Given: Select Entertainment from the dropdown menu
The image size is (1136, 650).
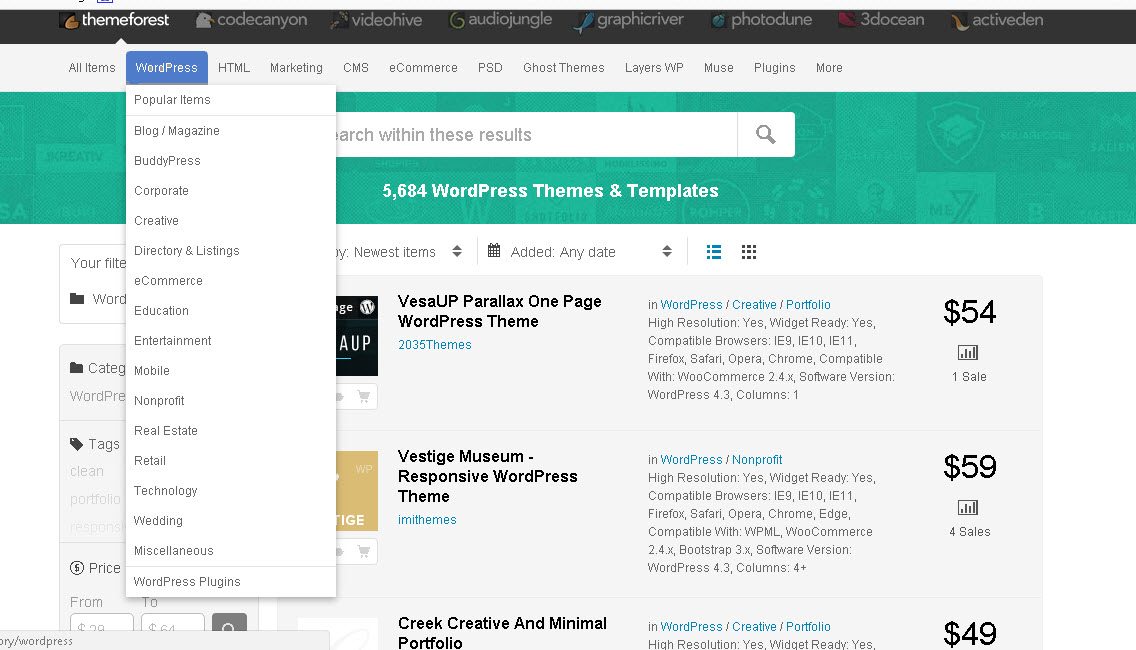Looking at the screenshot, I should tap(231, 341).
